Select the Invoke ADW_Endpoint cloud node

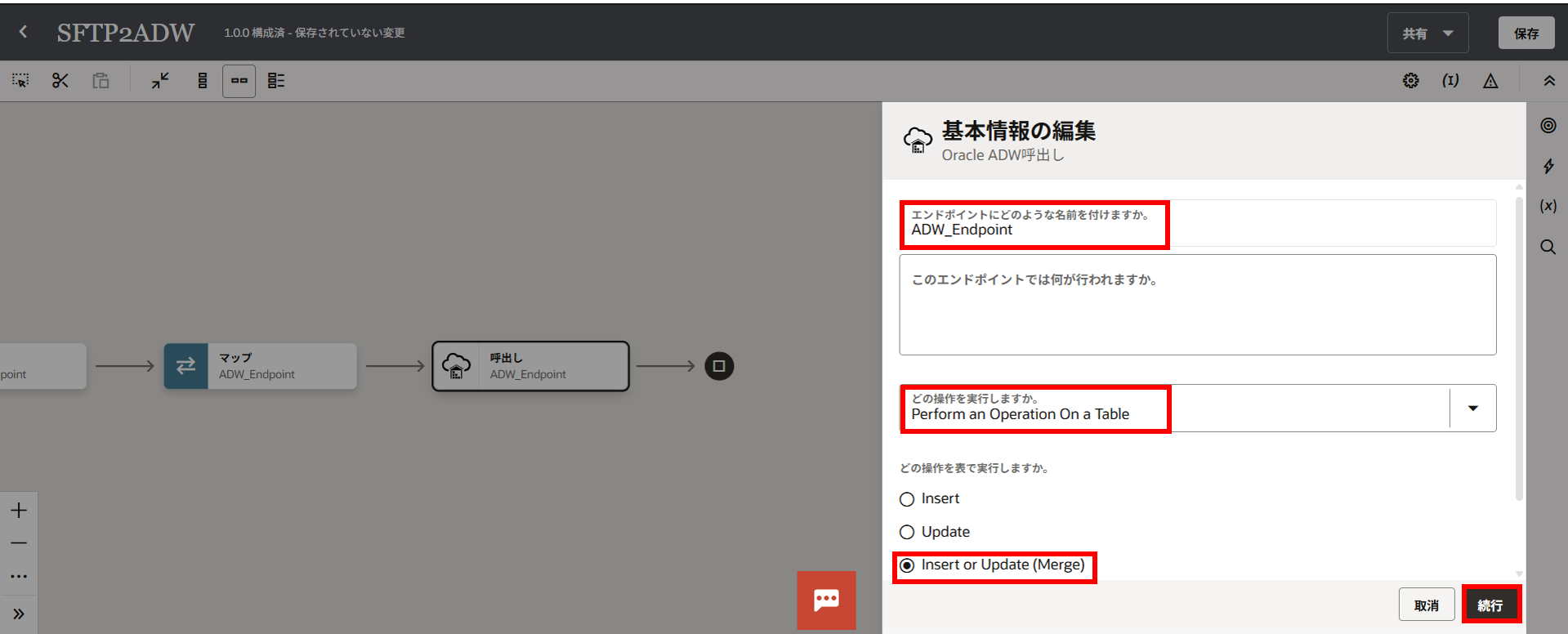pyautogui.click(x=530, y=366)
